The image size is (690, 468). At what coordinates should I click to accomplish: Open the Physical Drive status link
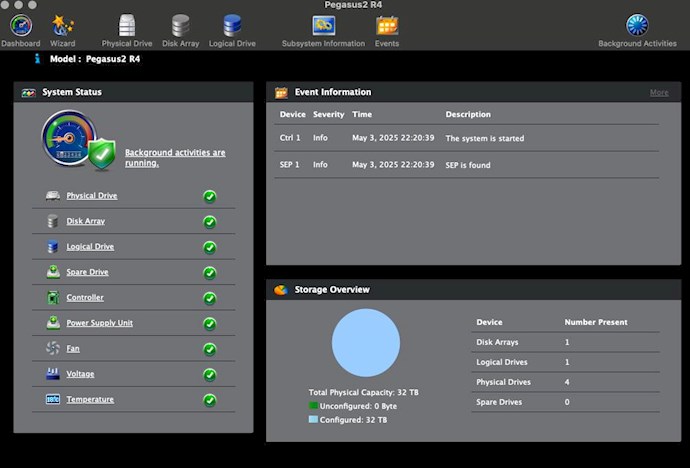(92, 196)
